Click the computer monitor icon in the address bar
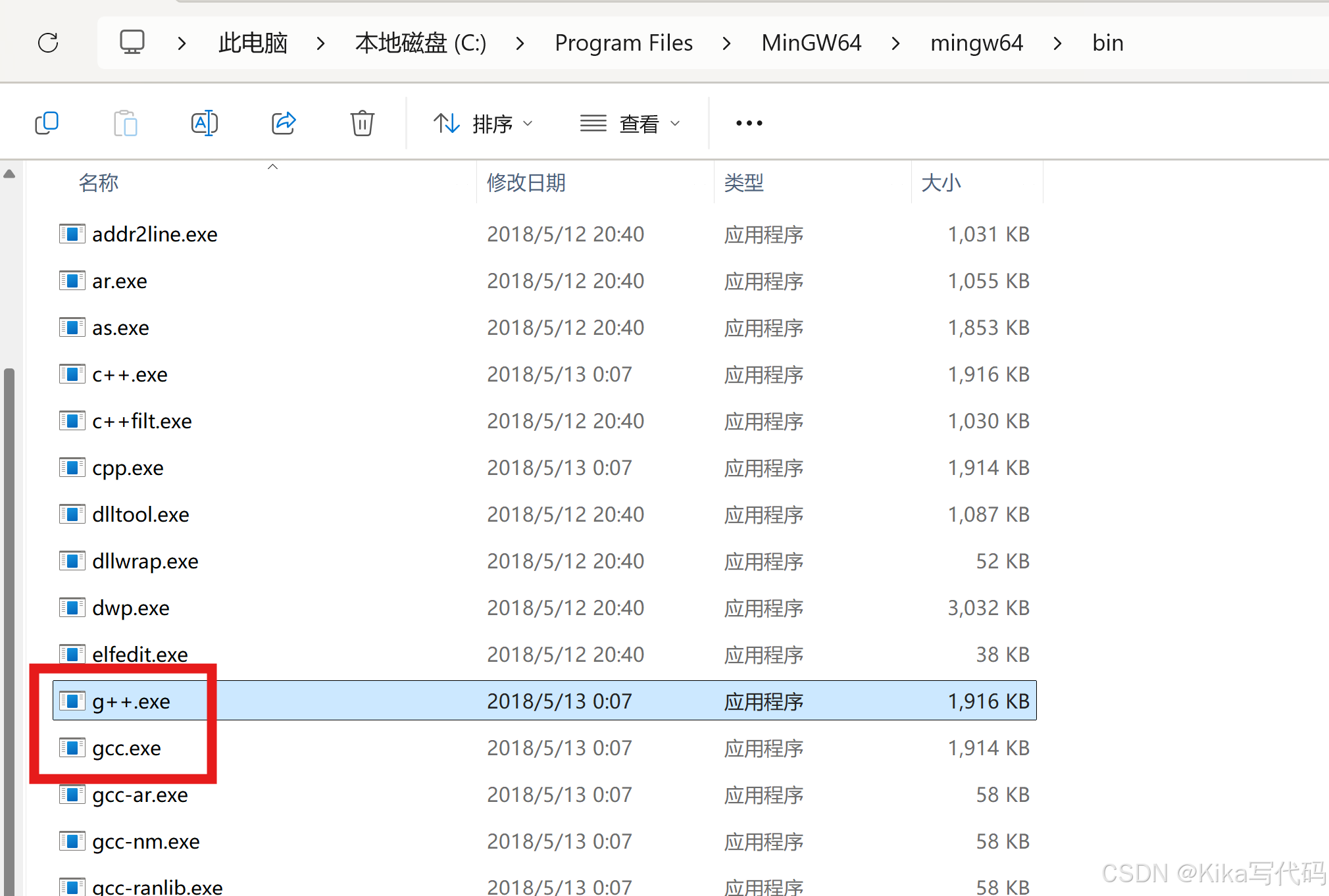Viewport: 1329px width, 896px height. point(132,43)
